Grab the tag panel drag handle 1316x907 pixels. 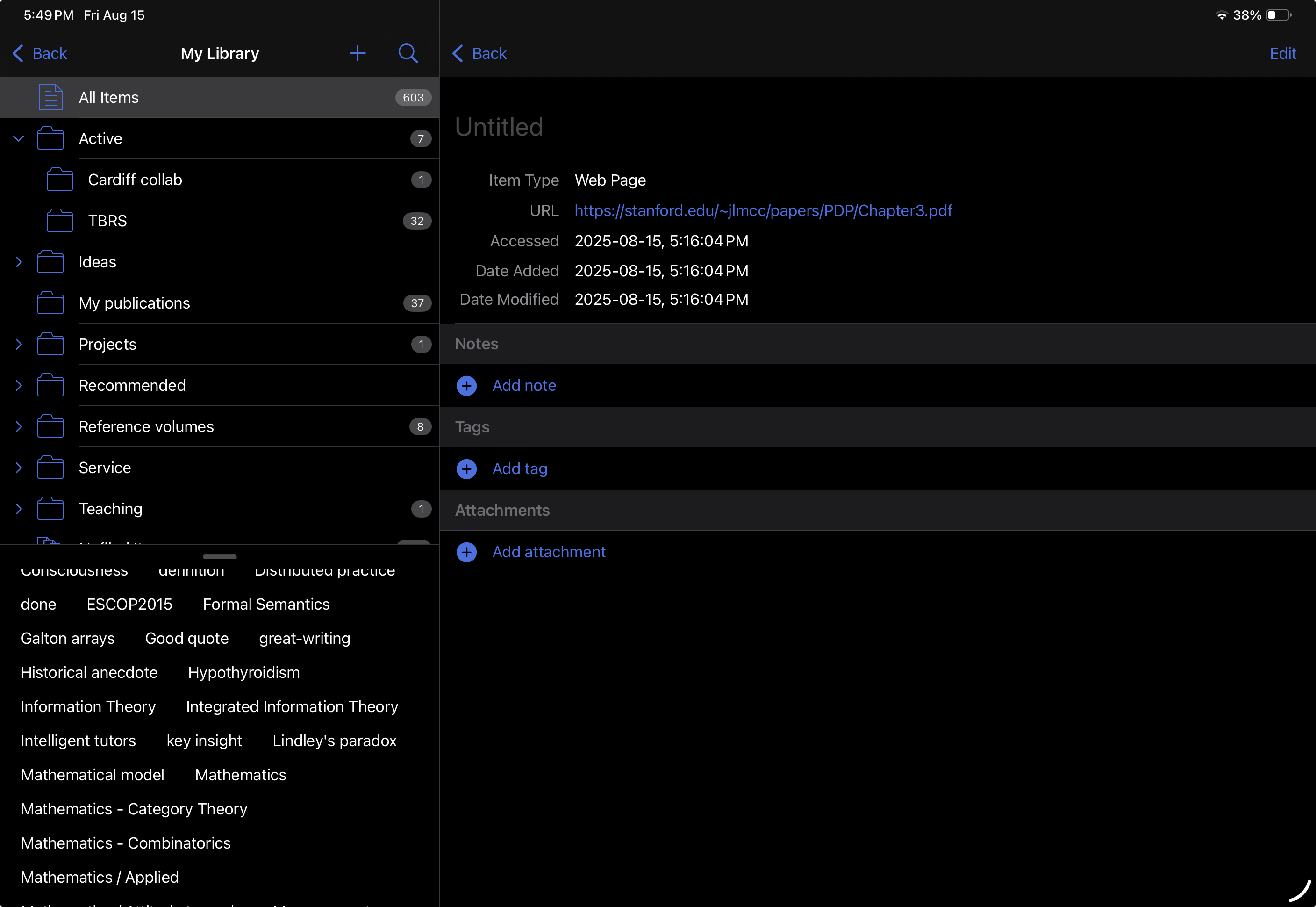[219, 556]
